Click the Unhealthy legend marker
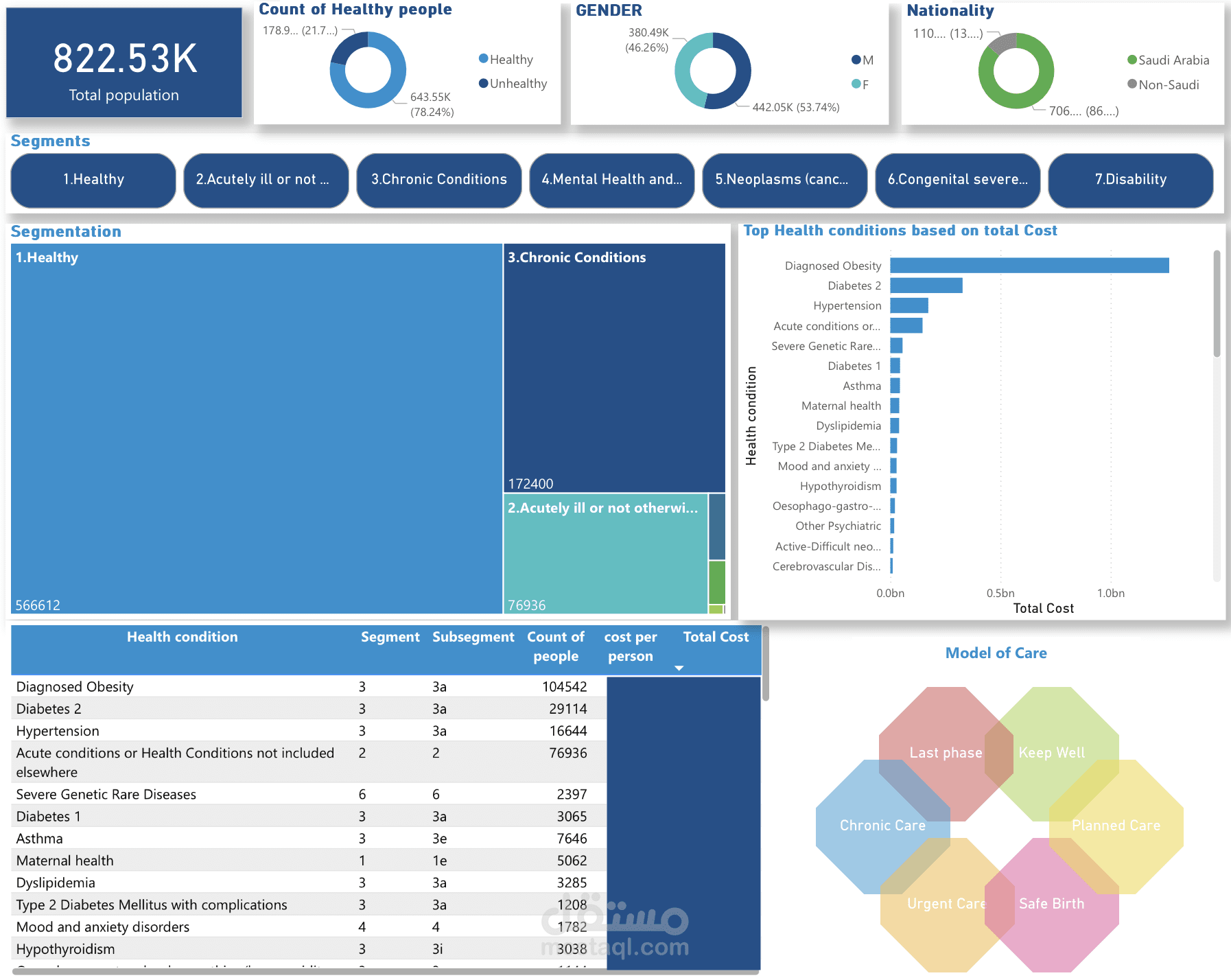 coord(484,83)
